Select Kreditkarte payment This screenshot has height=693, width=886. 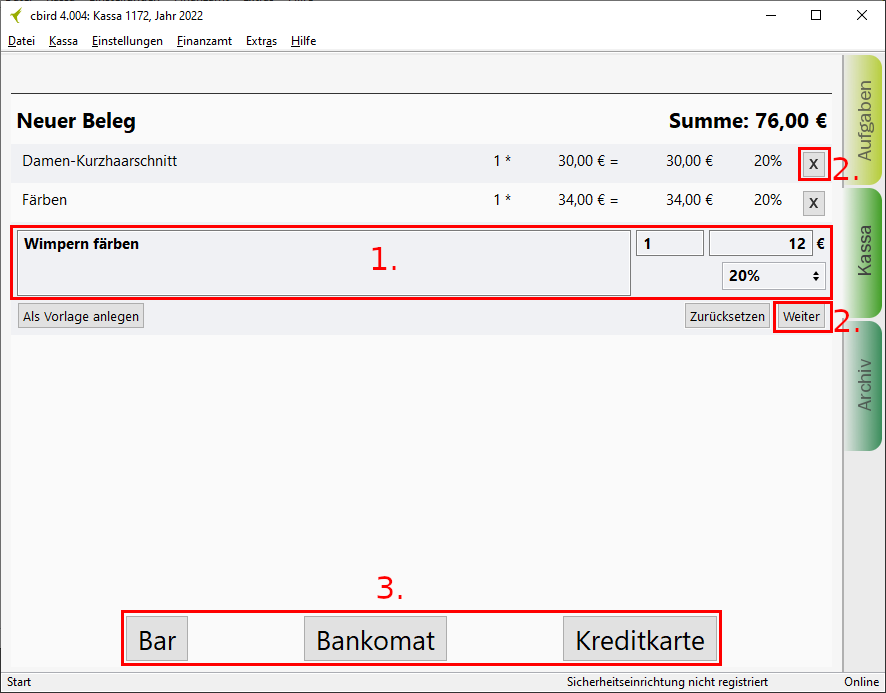640,640
